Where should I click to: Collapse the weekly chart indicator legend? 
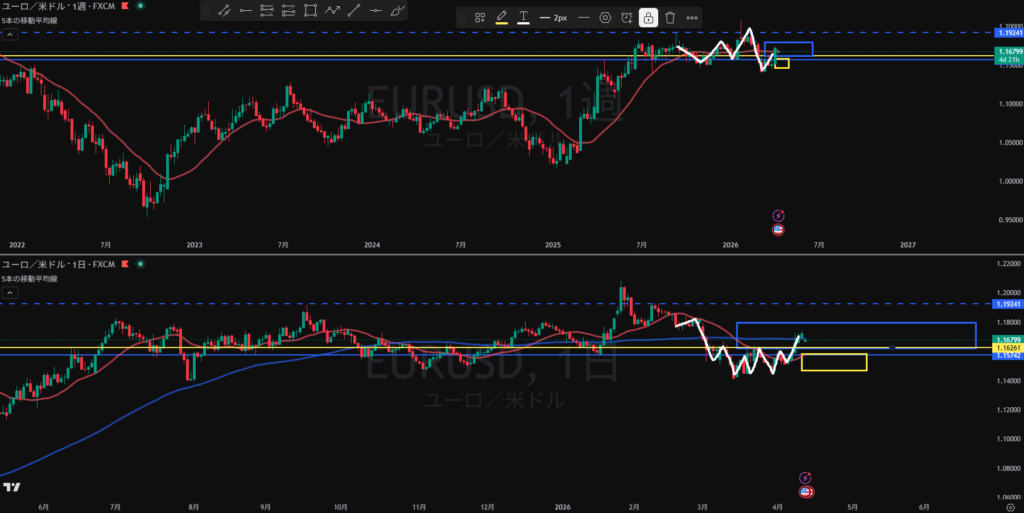click(x=8, y=33)
